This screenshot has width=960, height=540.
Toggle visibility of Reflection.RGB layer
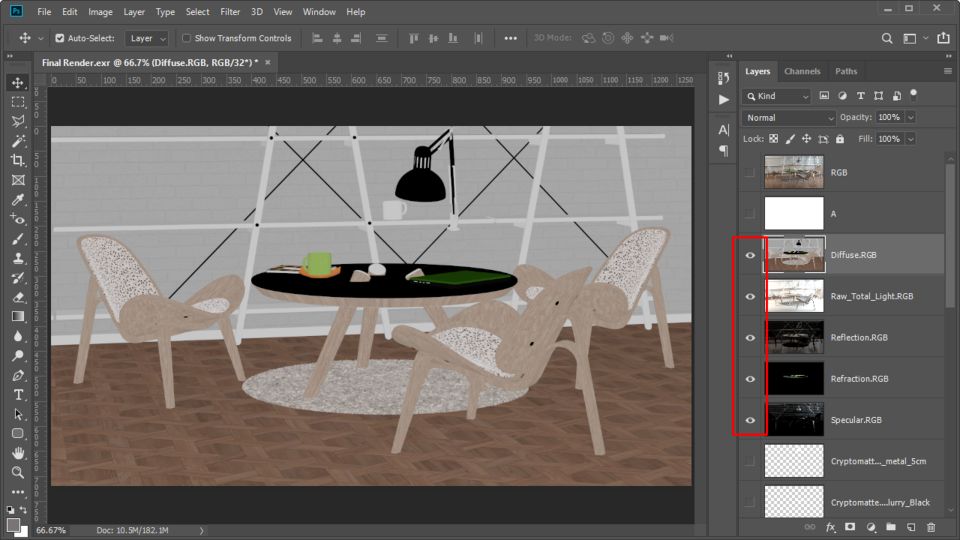pyautogui.click(x=750, y=338)
